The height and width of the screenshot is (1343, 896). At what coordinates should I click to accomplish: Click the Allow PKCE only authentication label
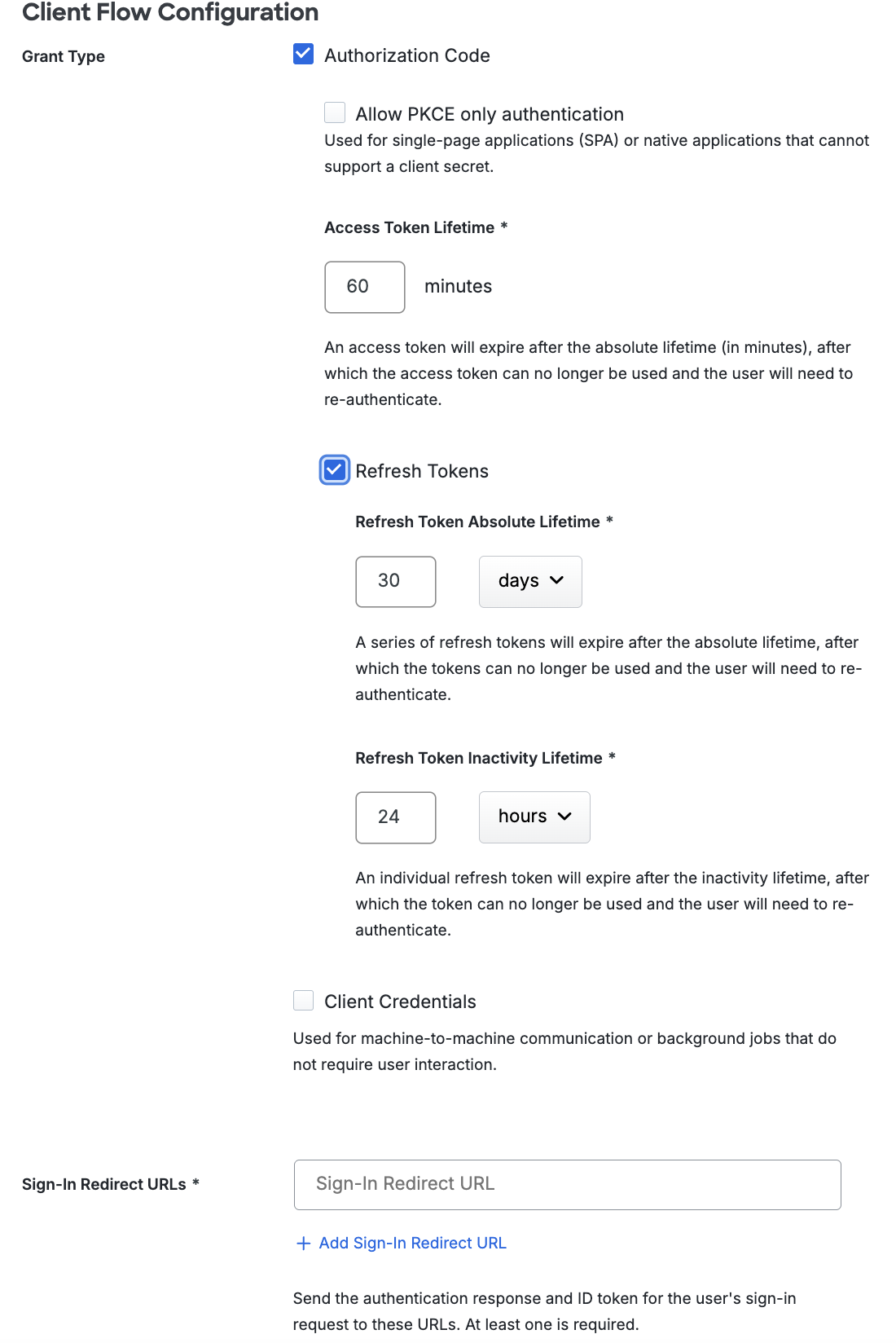click(x=488, y=113)
